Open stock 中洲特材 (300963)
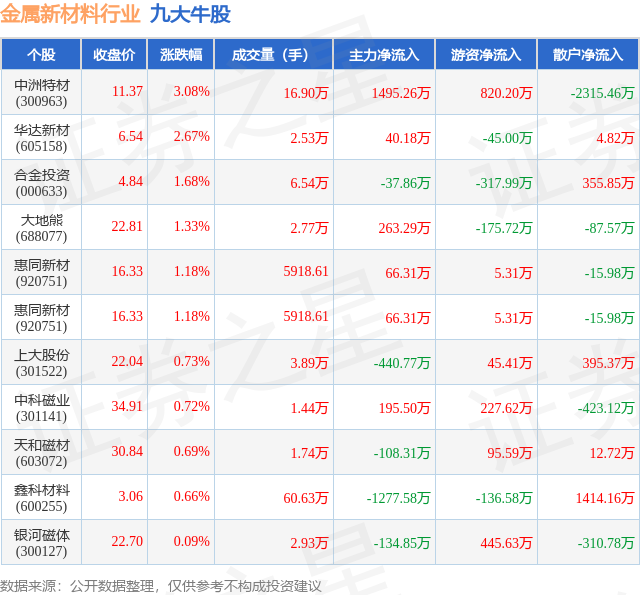The height and width of the screenshot is (595, 640). click(x=41, y=93)
